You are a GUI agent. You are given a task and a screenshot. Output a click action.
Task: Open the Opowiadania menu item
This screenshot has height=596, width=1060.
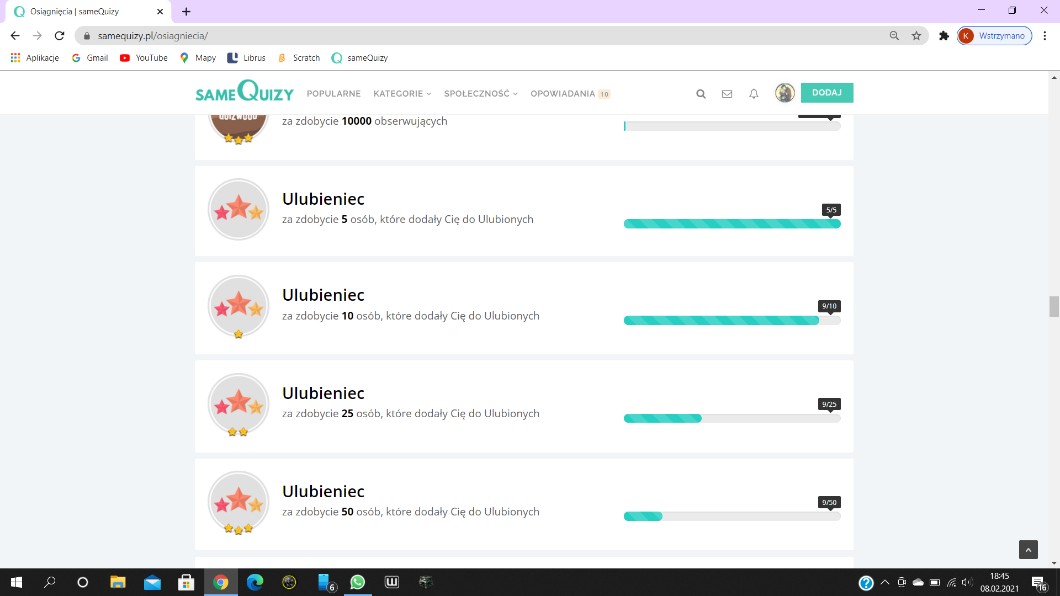(x=563, y=94)
